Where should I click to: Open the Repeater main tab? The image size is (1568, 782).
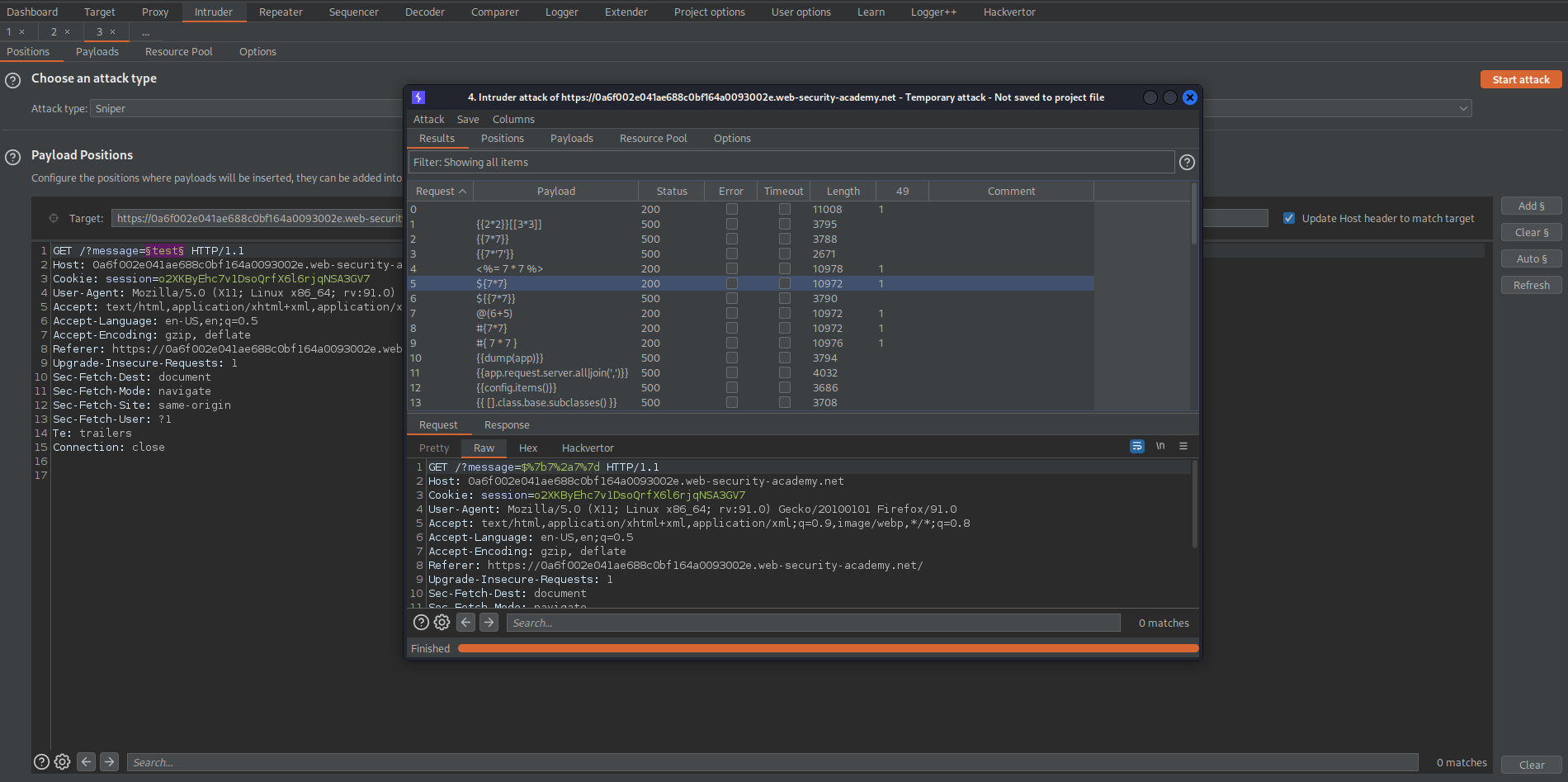pos(281,12)
